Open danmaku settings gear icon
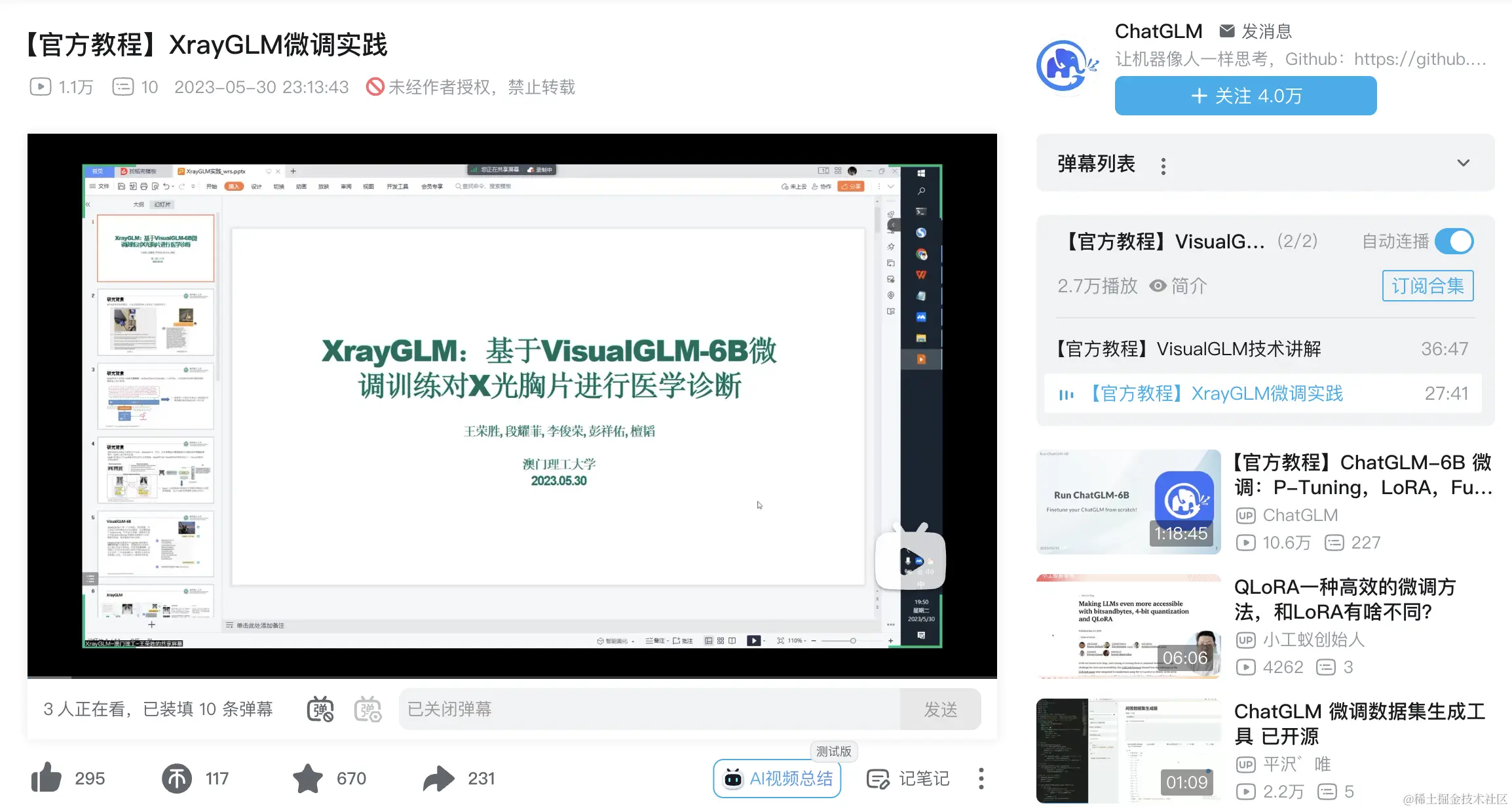This screenshot has width=1512, height=810. click(368, 709)
